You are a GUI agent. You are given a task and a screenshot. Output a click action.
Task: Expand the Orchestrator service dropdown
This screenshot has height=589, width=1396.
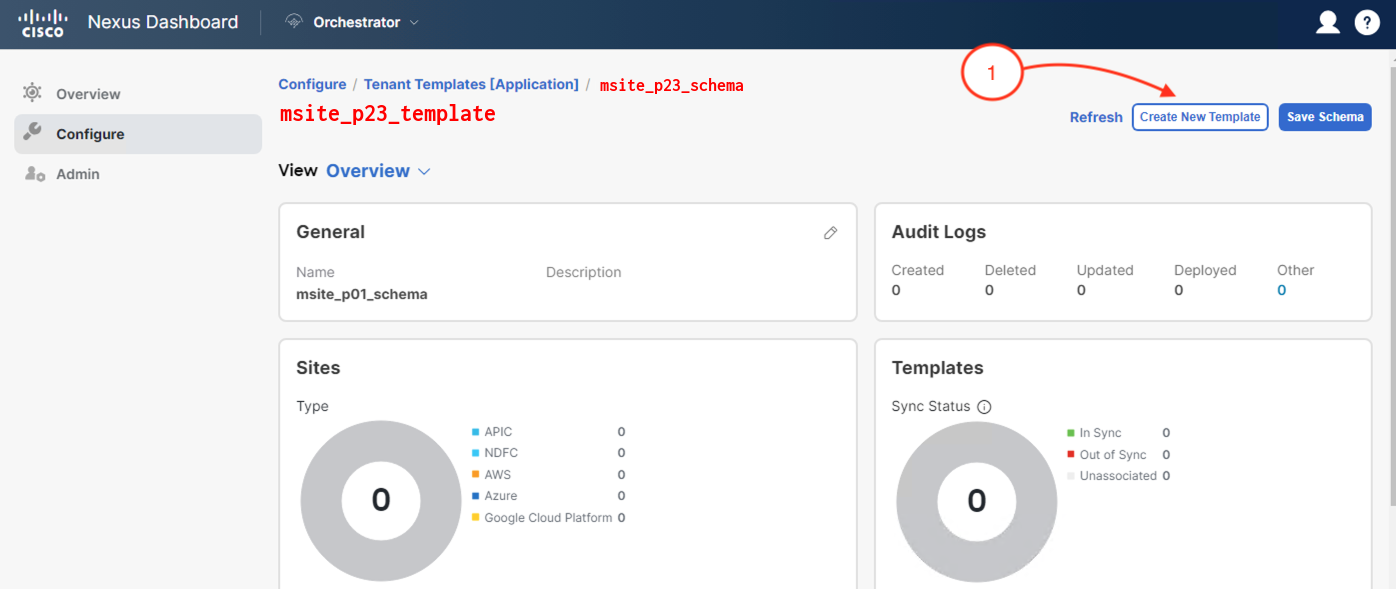[414, 22]
